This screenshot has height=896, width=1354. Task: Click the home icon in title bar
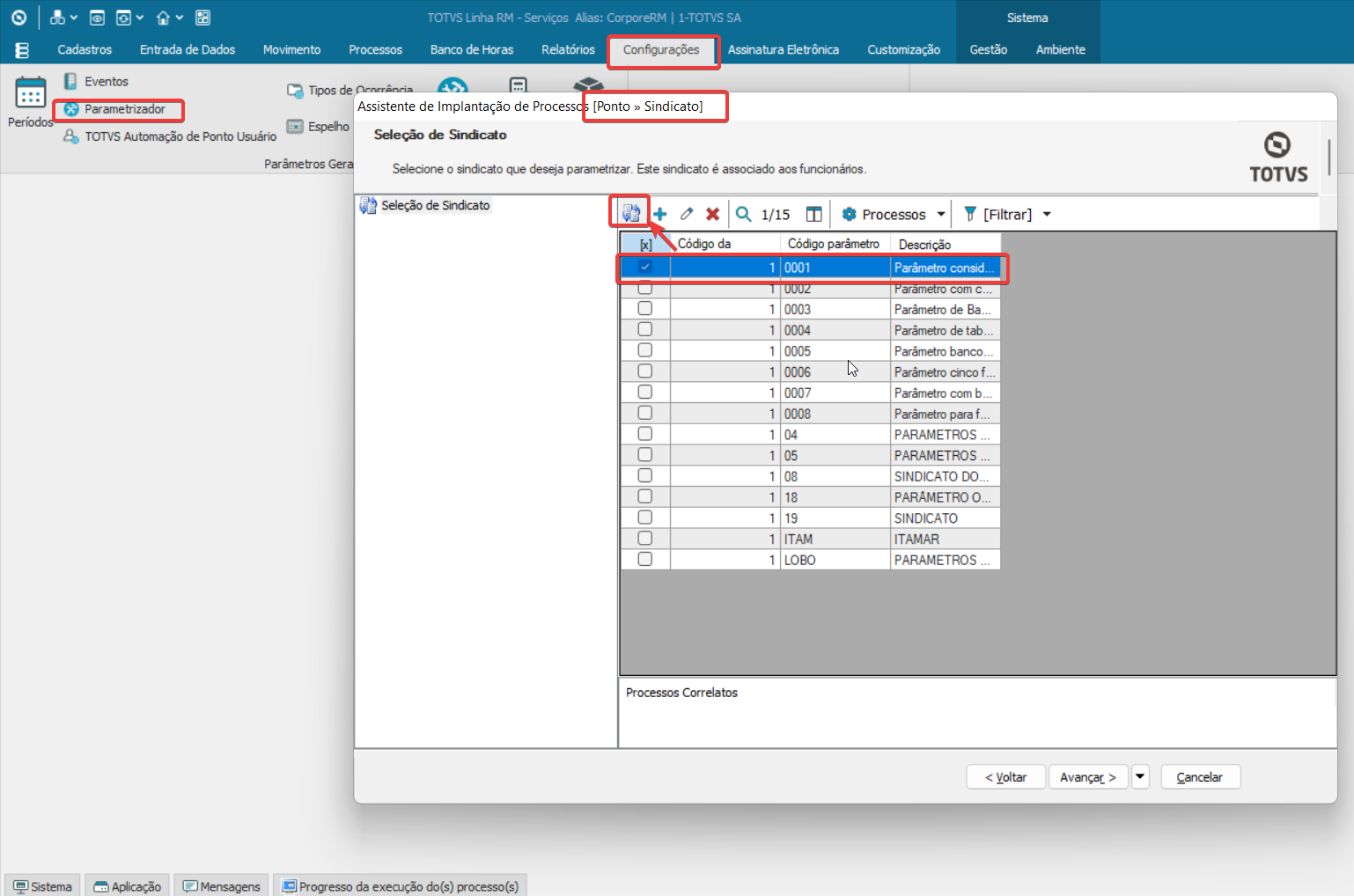click(x=163, y=18)
